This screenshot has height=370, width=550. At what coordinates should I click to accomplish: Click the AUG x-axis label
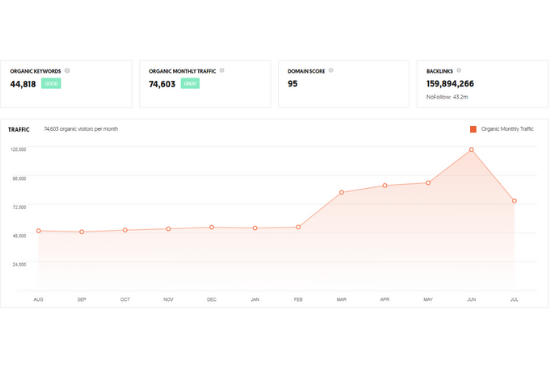[x=38, y=300]
